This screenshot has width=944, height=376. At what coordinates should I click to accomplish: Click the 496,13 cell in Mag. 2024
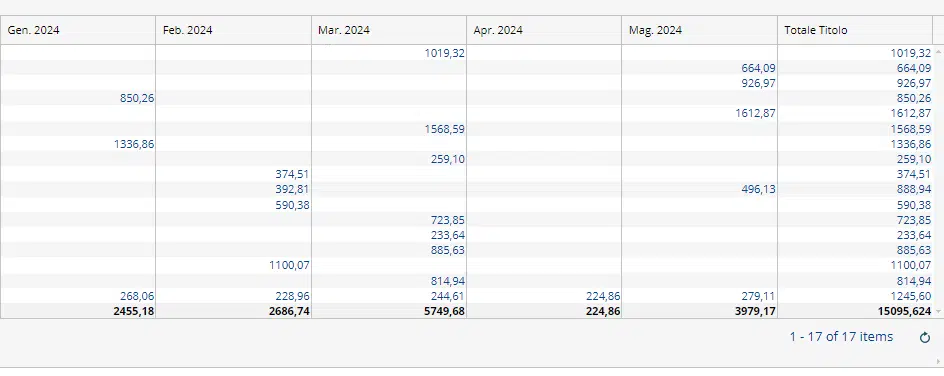tap(758, 190)
